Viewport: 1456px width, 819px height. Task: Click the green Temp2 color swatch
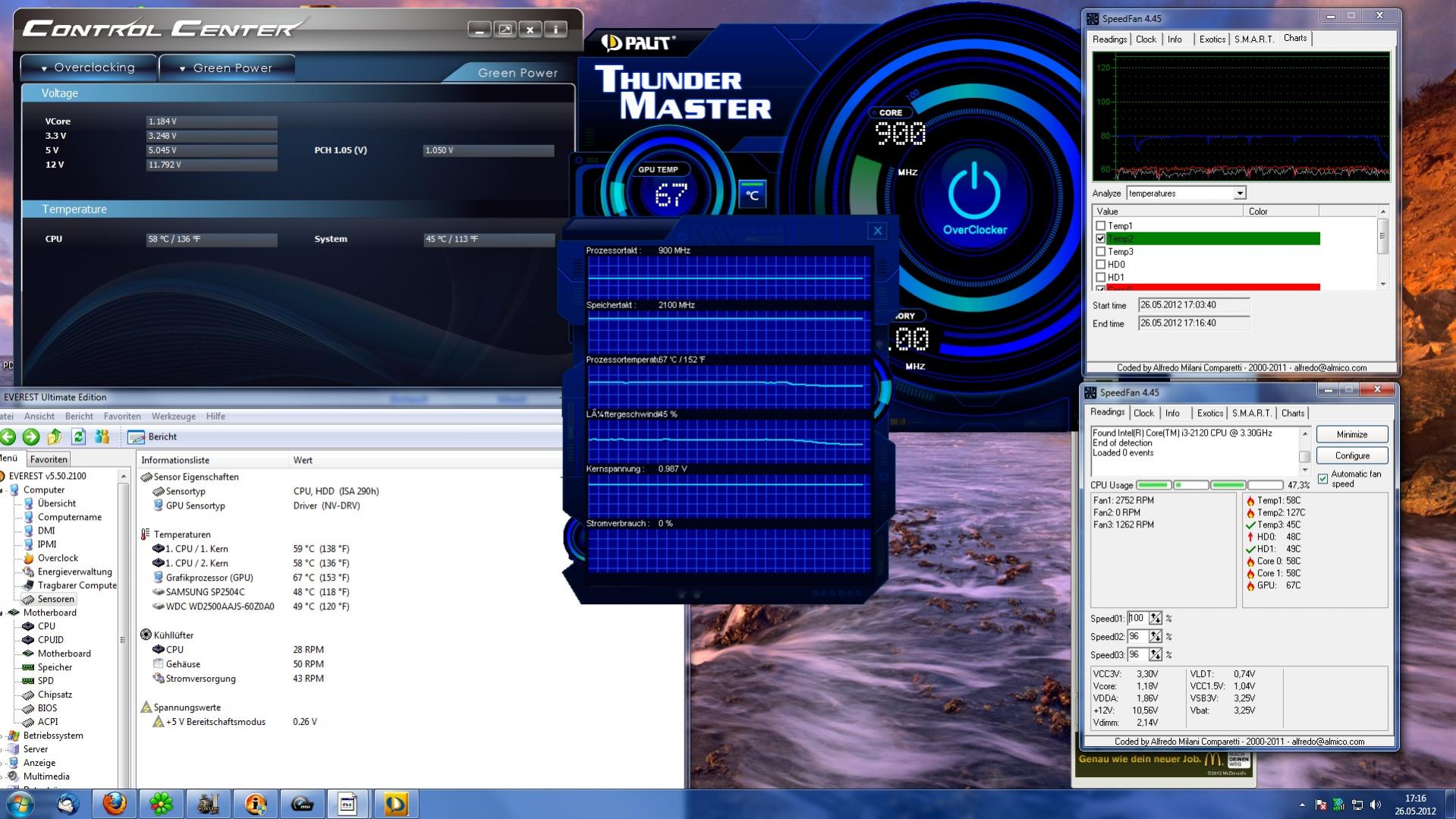[1213, 239]
